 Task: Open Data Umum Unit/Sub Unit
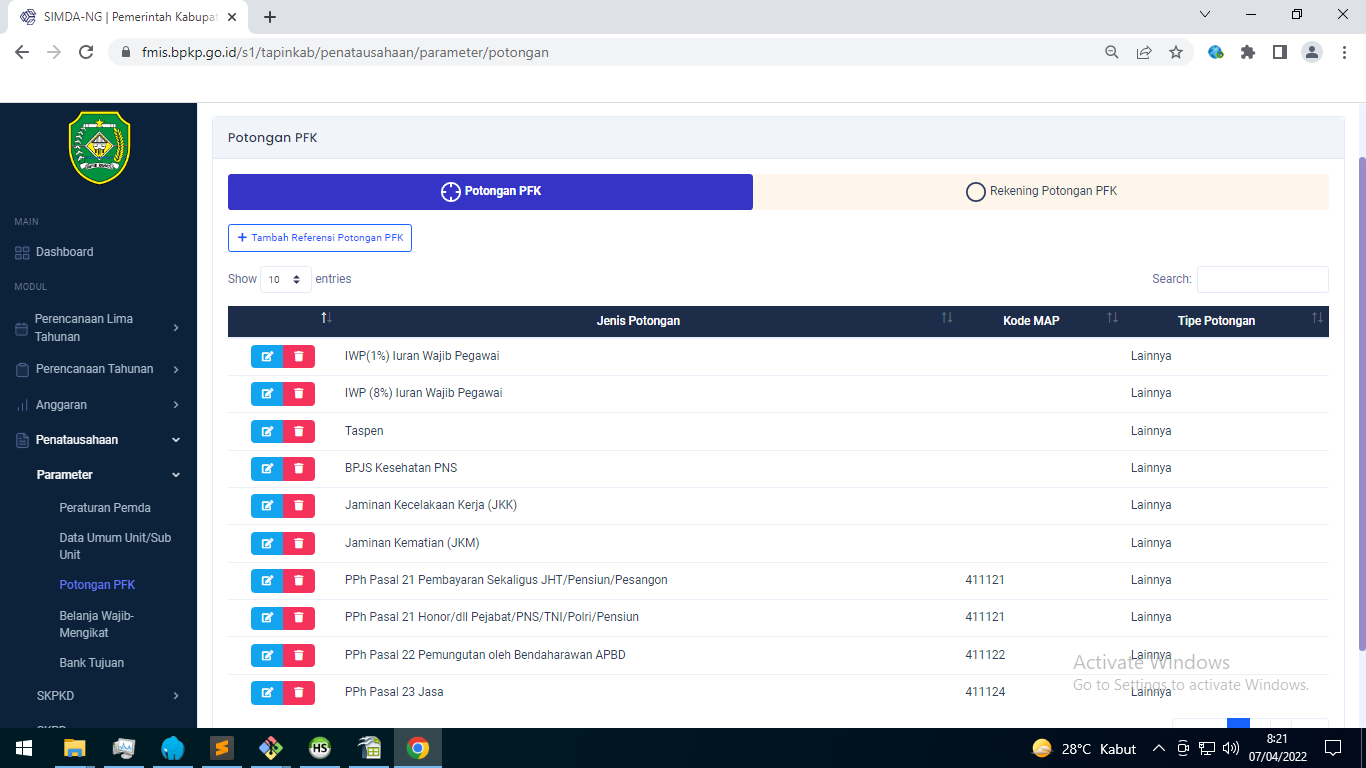tap(115, 546)
